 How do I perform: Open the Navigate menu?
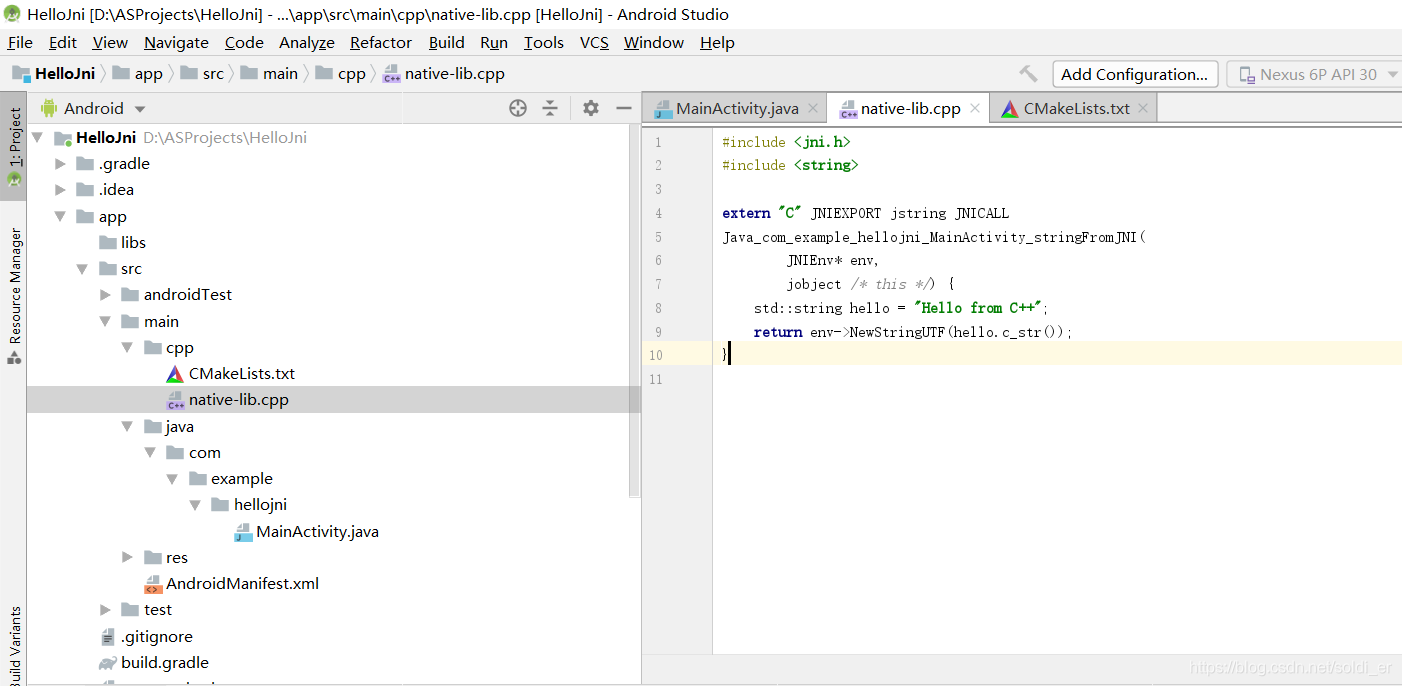pos(176,42)
